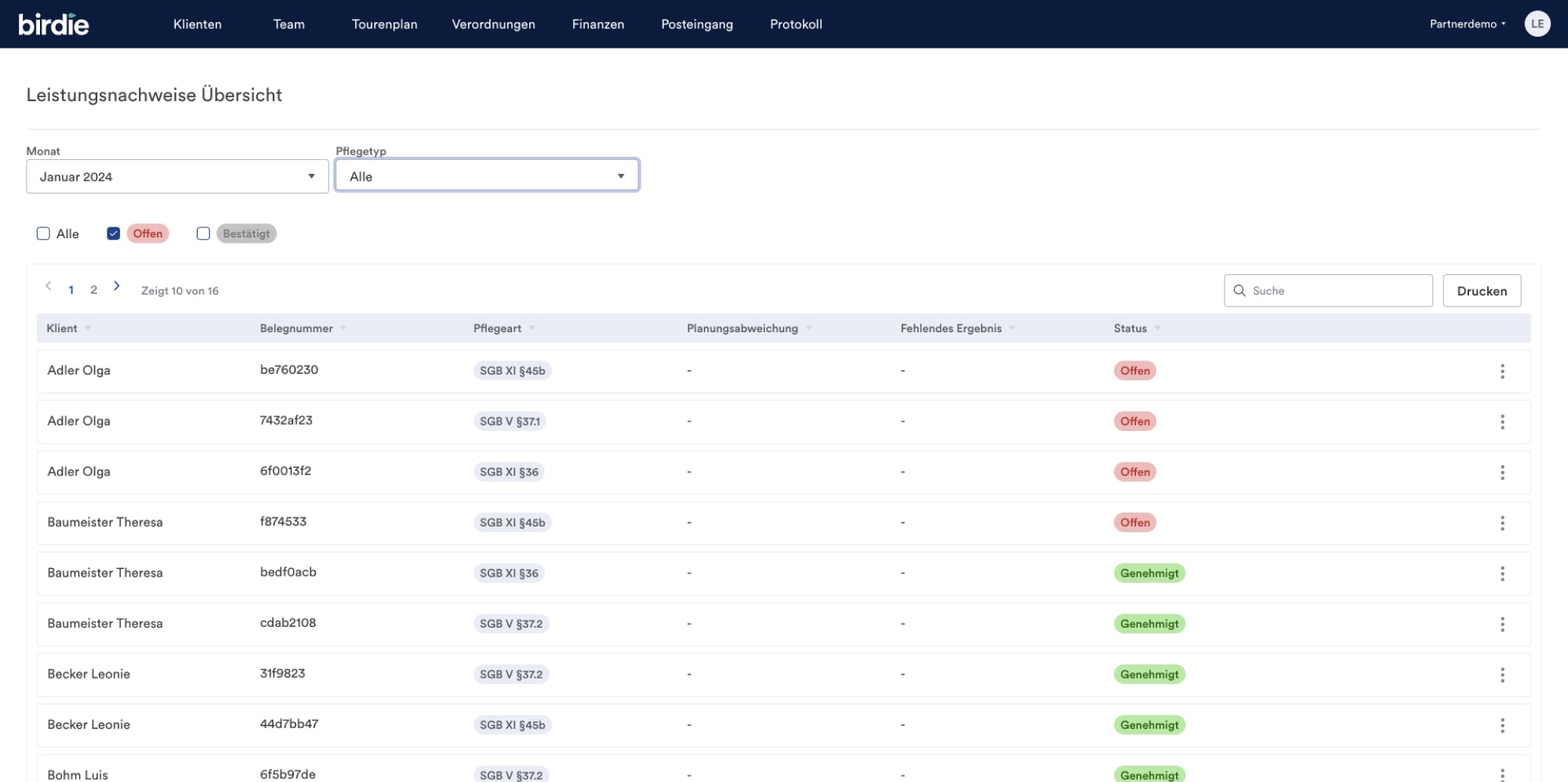This screenshot has width=1568, height=782.
Task: Go to previous page with left chevron
Action: pyautogui.click(x=49, y=287)
